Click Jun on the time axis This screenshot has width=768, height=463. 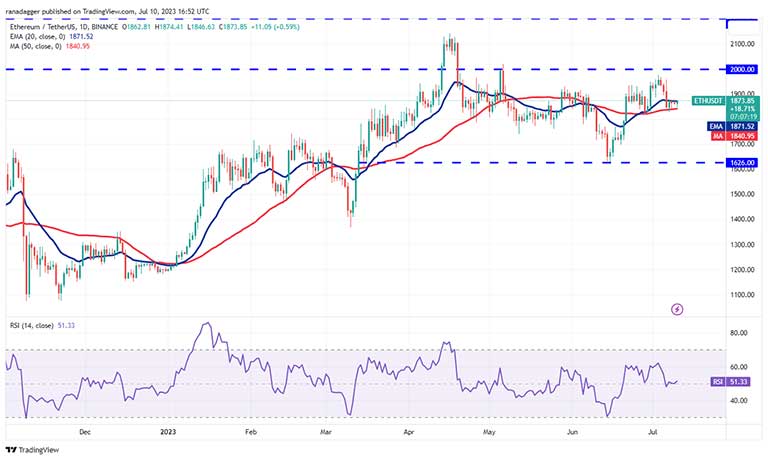(572, 432)
